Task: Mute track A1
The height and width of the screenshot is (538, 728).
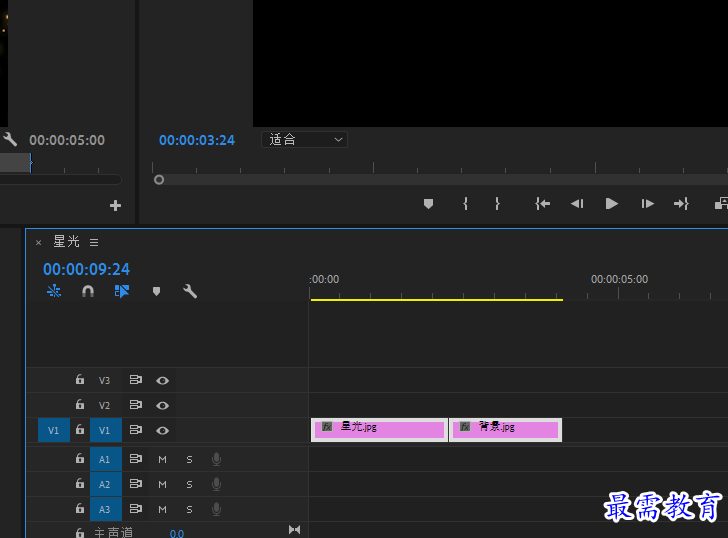Action: (162, 460)
